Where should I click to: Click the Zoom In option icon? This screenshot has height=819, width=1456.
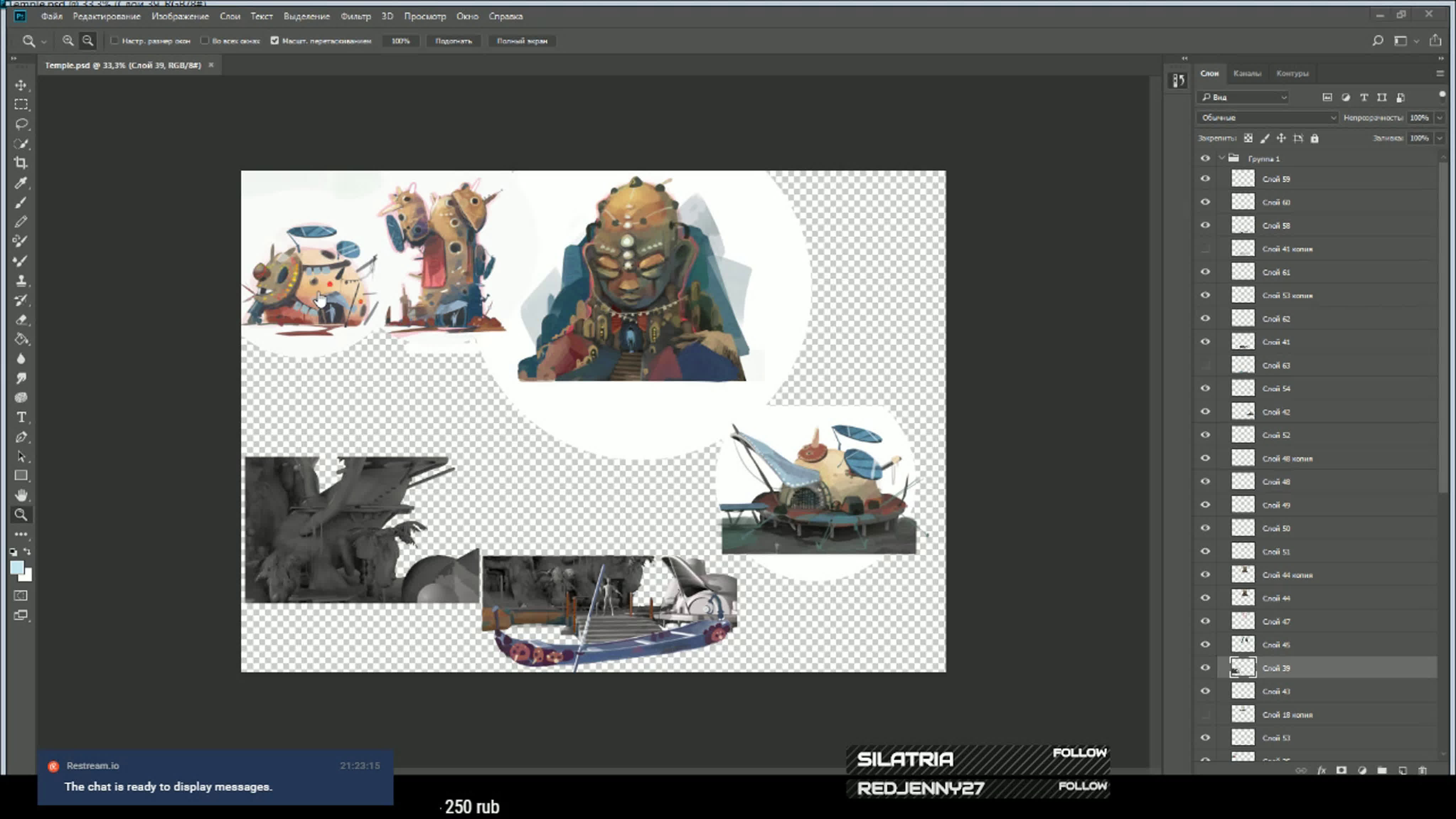pyautogui.click(x=68, y=41)
